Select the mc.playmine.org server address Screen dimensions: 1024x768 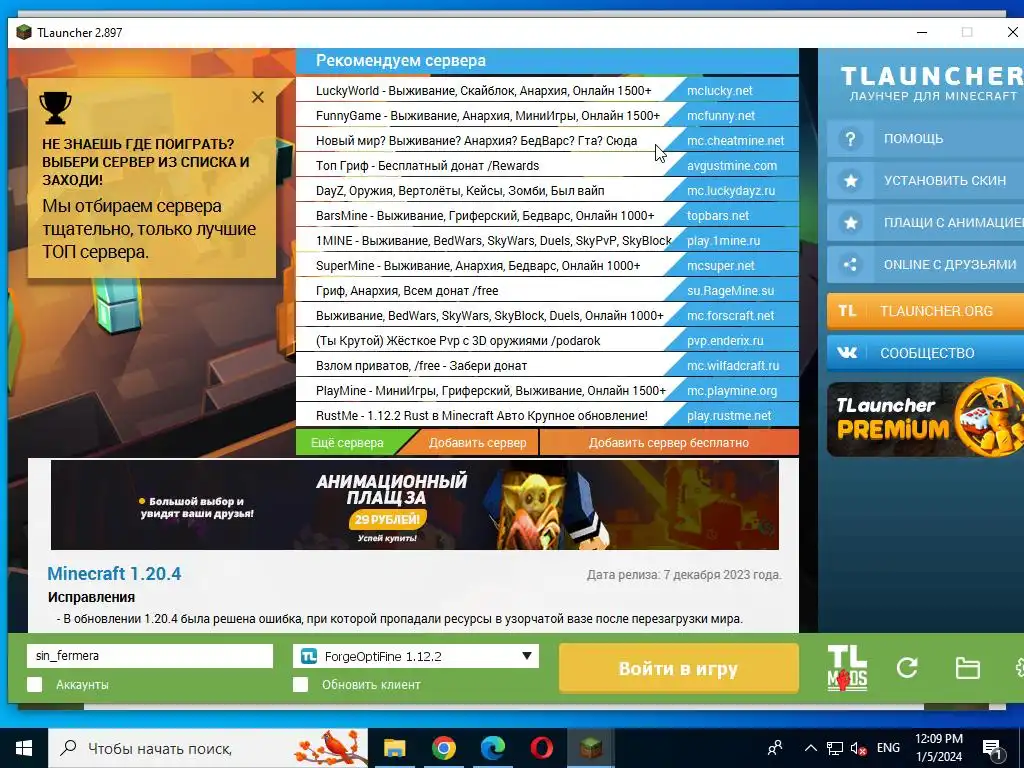[732, 391]
